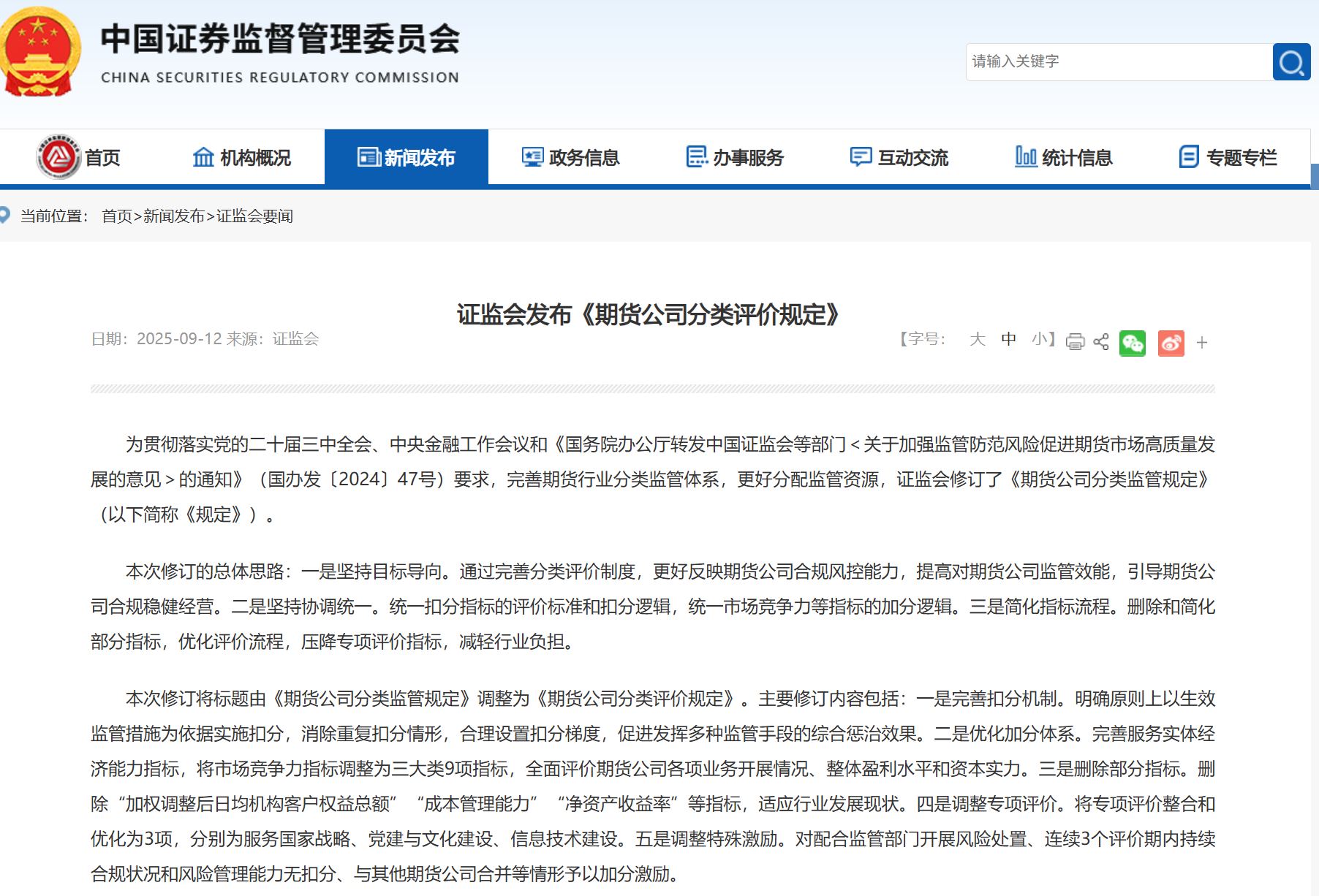Click the document icon beside 办事服务
Screen dimensions: 1319x896
[x=697, y=156]
